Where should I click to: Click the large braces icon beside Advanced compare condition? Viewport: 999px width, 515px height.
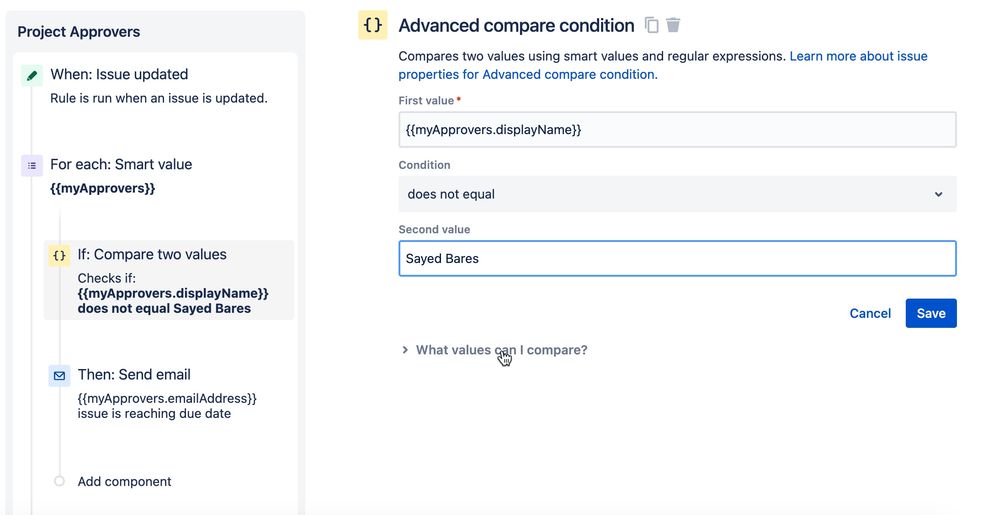[373, 25]
